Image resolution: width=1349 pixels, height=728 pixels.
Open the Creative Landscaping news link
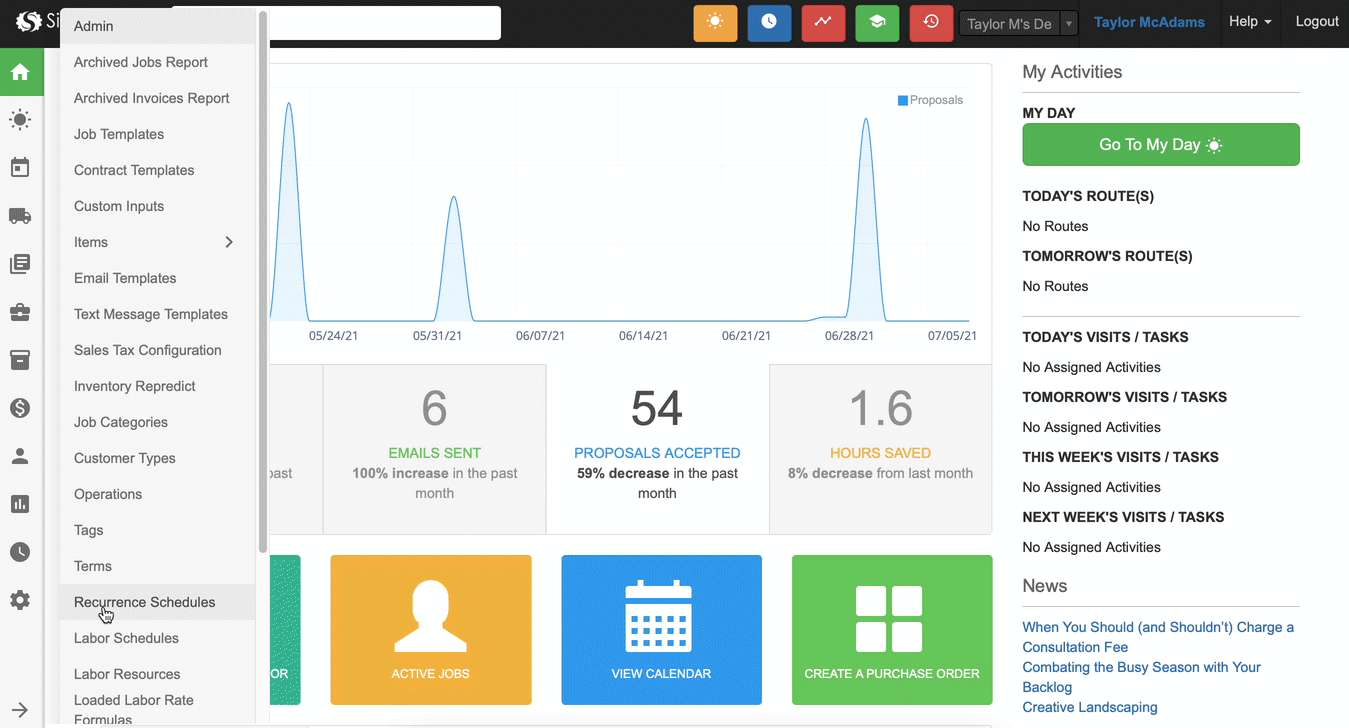[x=1089, y=707]
